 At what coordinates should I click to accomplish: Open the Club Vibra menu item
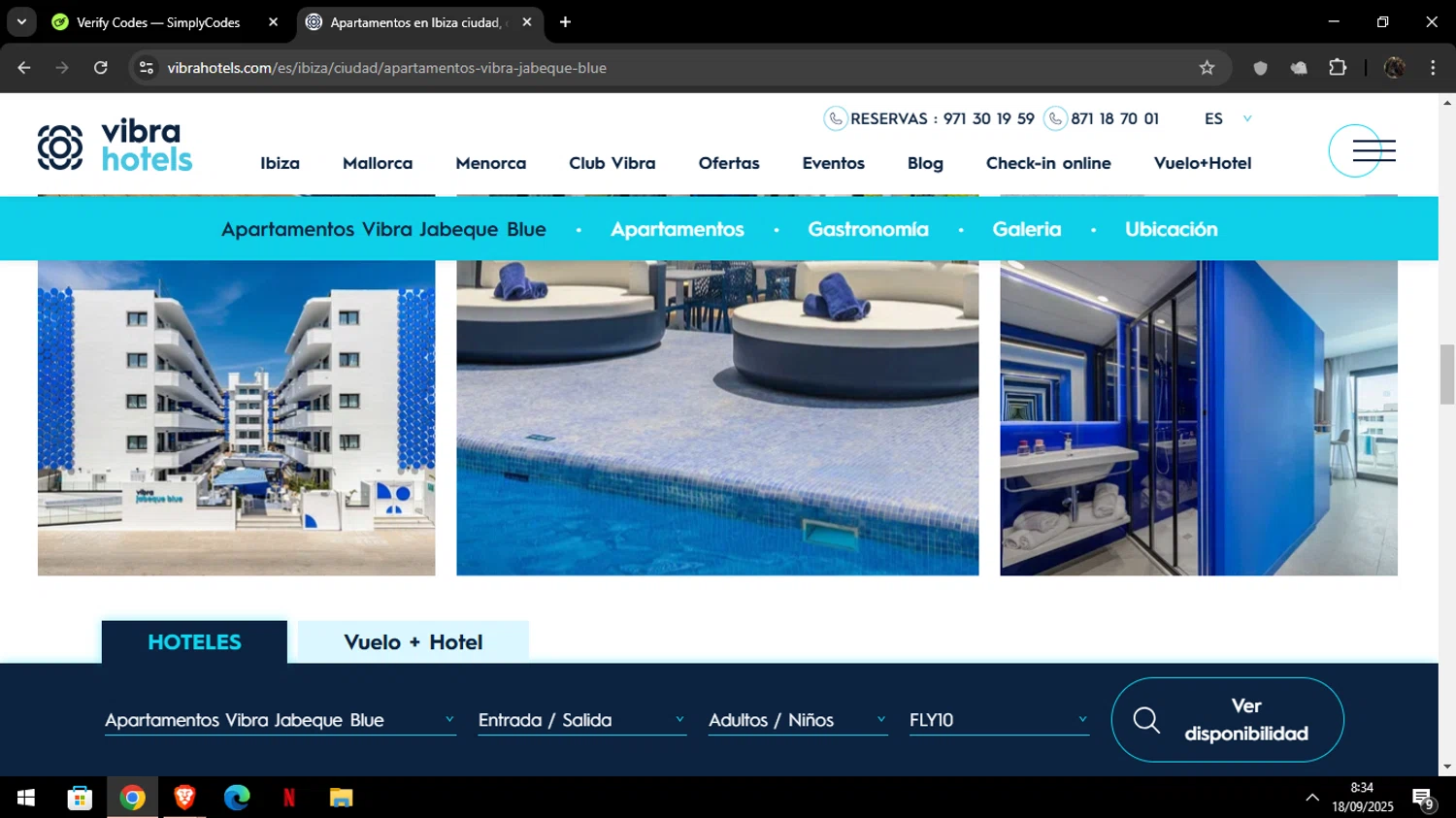(x=612, y=163)
